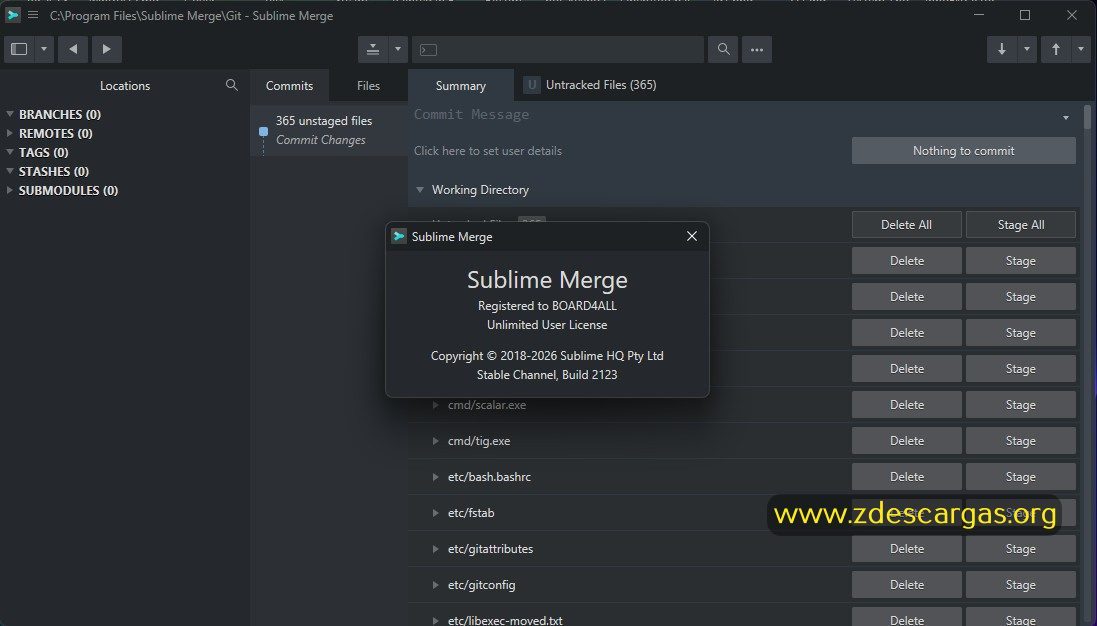This screenshot has height=626, width=1097.
Task: Expand the etc/fstab file row
Action: click(x=435, y=513)
